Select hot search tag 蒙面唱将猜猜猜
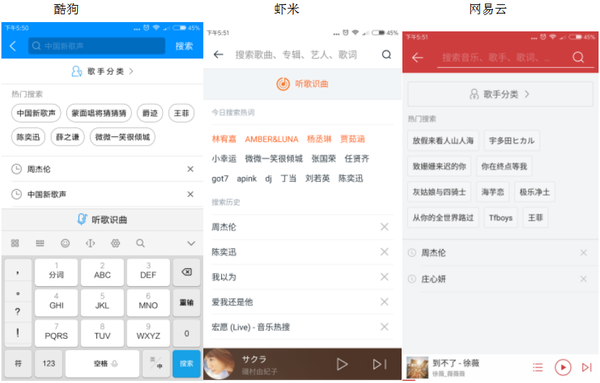Image resolution: width=600 pixels, height=383 pixels. 99,113
